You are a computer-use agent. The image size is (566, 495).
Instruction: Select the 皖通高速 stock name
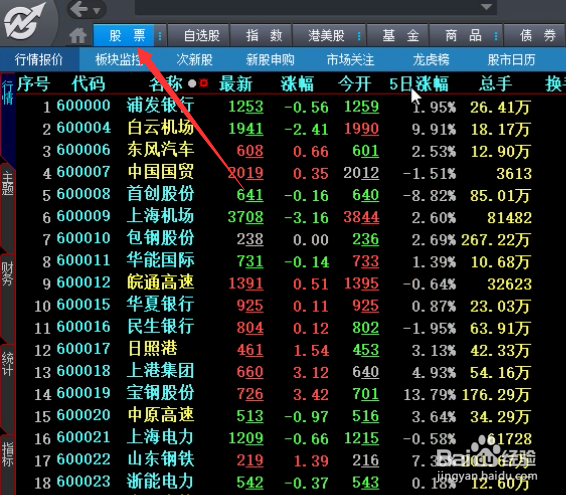point(160,283)
